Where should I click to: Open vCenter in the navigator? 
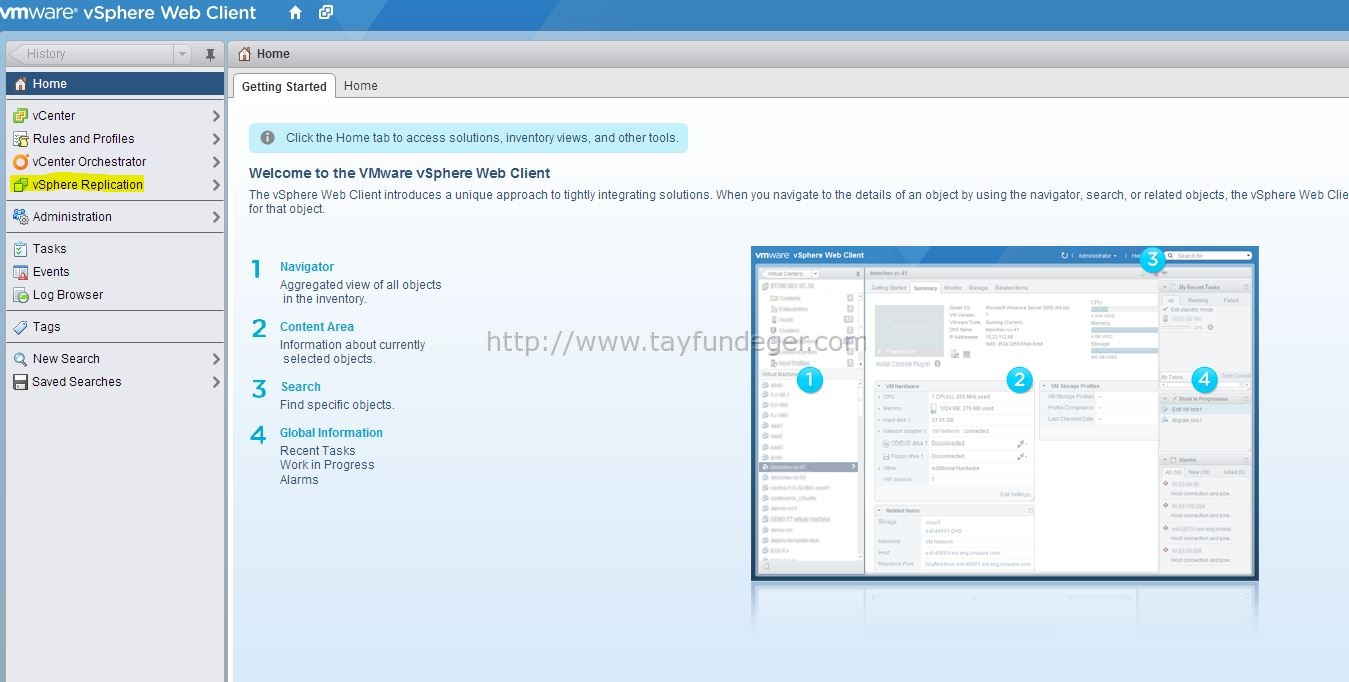tap(115, 116)
